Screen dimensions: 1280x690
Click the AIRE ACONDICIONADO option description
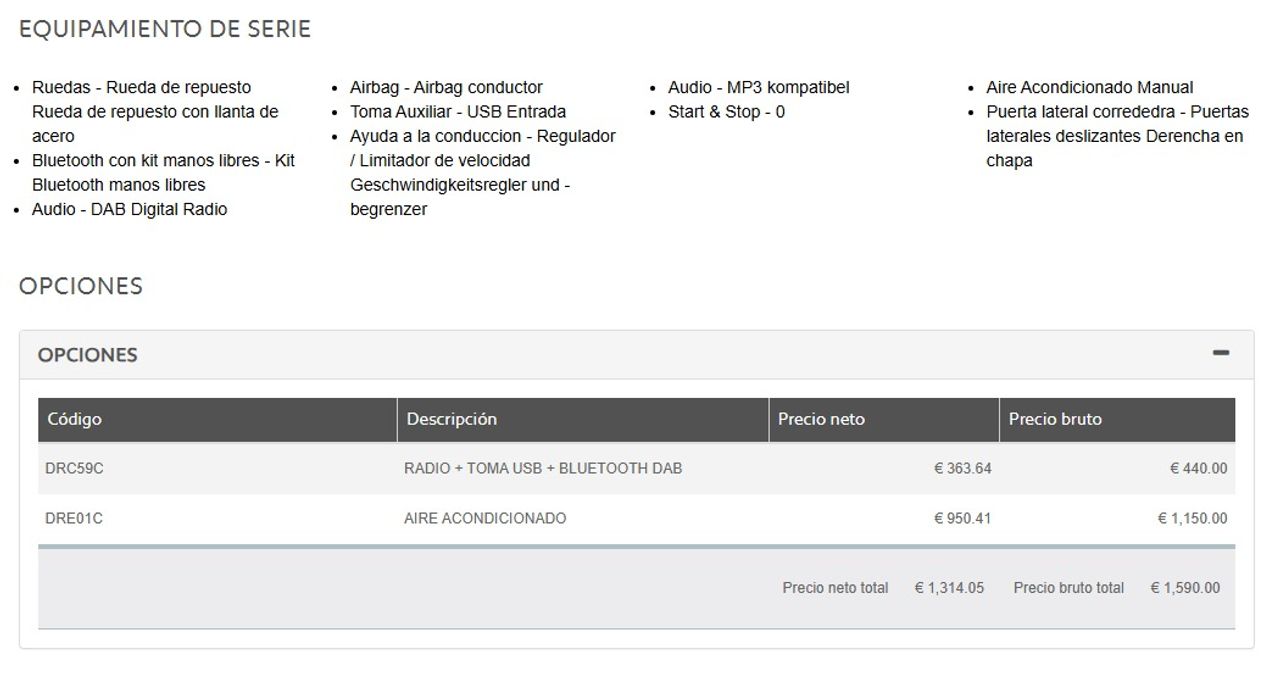point(485,519)
